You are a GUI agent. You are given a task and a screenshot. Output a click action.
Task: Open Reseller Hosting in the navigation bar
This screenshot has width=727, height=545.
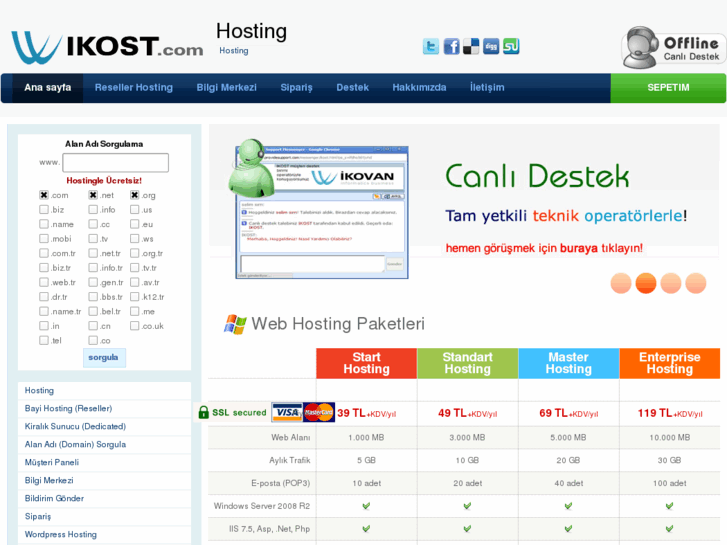click(134, 88)
